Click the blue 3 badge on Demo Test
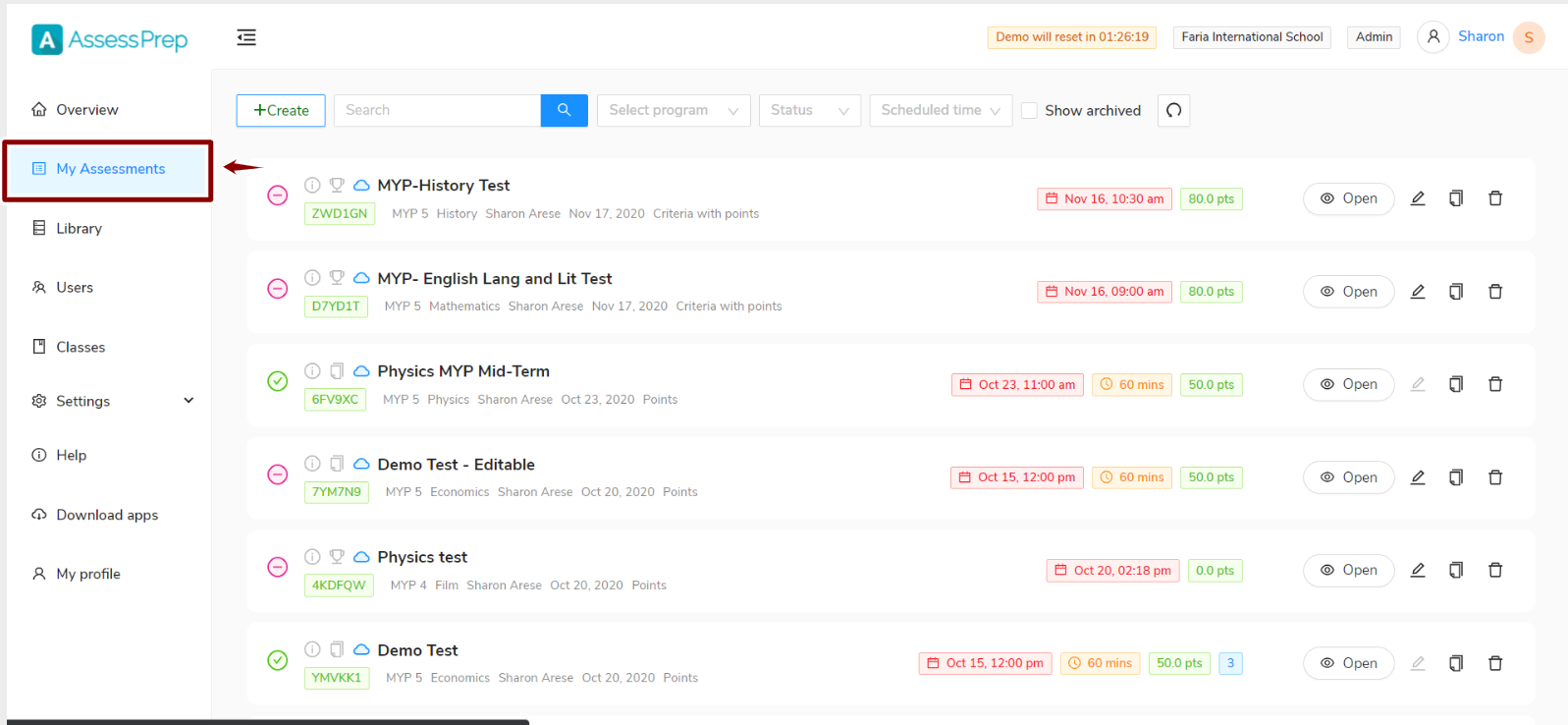 (1230, 663)
